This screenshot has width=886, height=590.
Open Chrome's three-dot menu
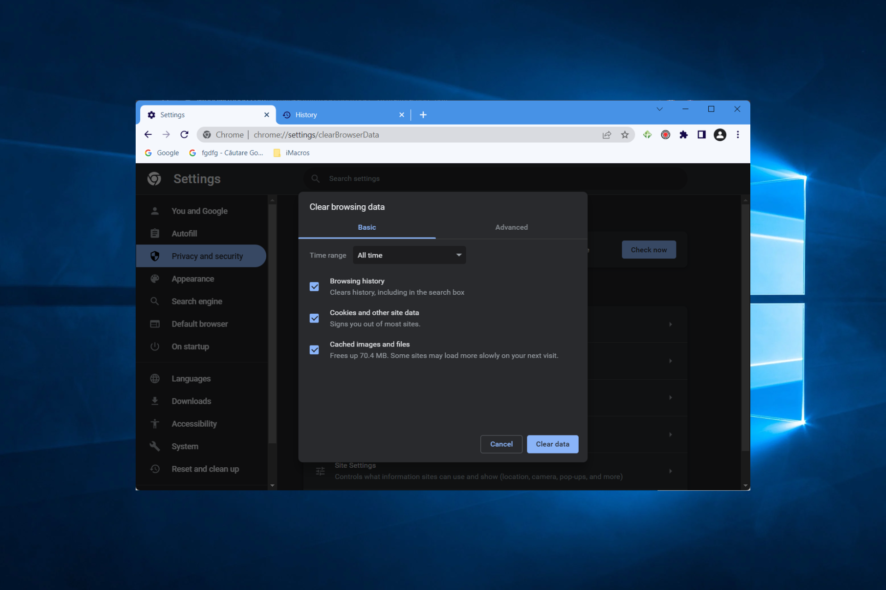click(x=738, y=135)
